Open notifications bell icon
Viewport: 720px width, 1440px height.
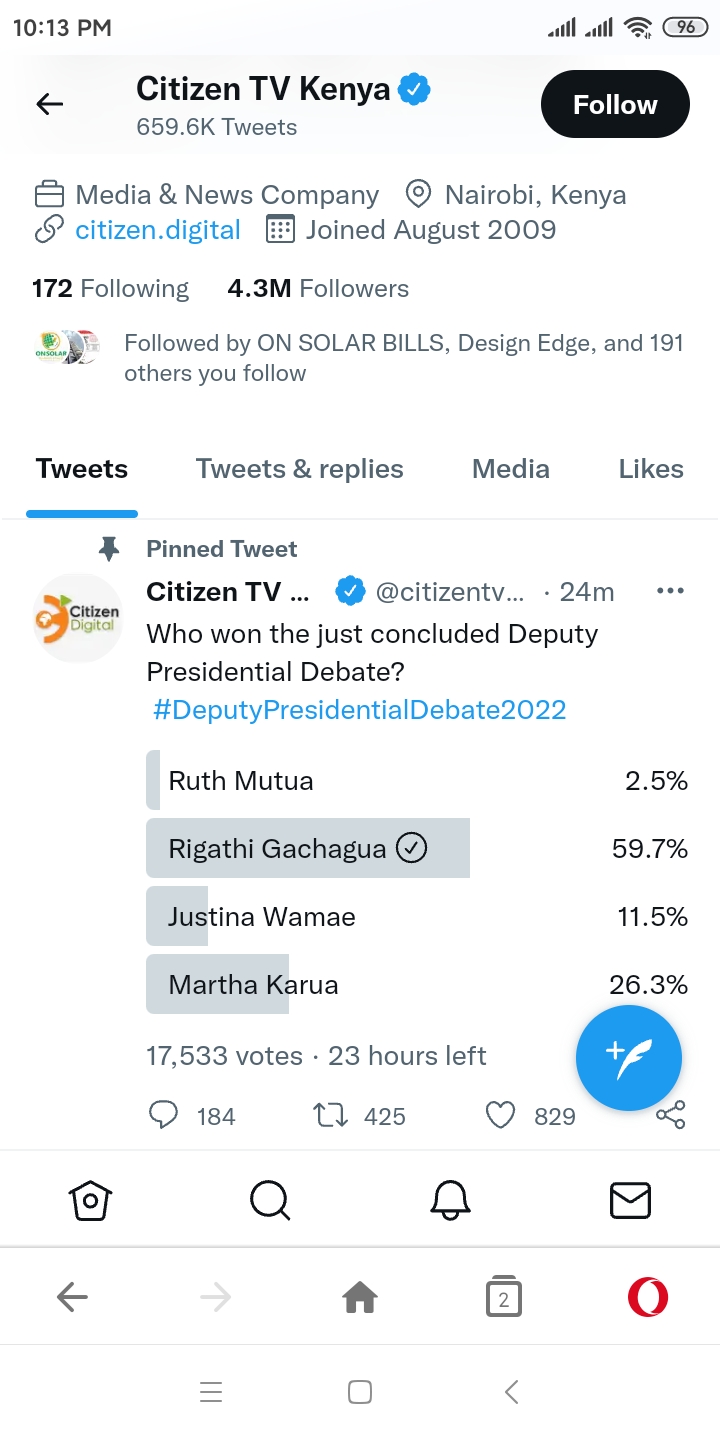pyautogui.click(x=450, y=1199)
